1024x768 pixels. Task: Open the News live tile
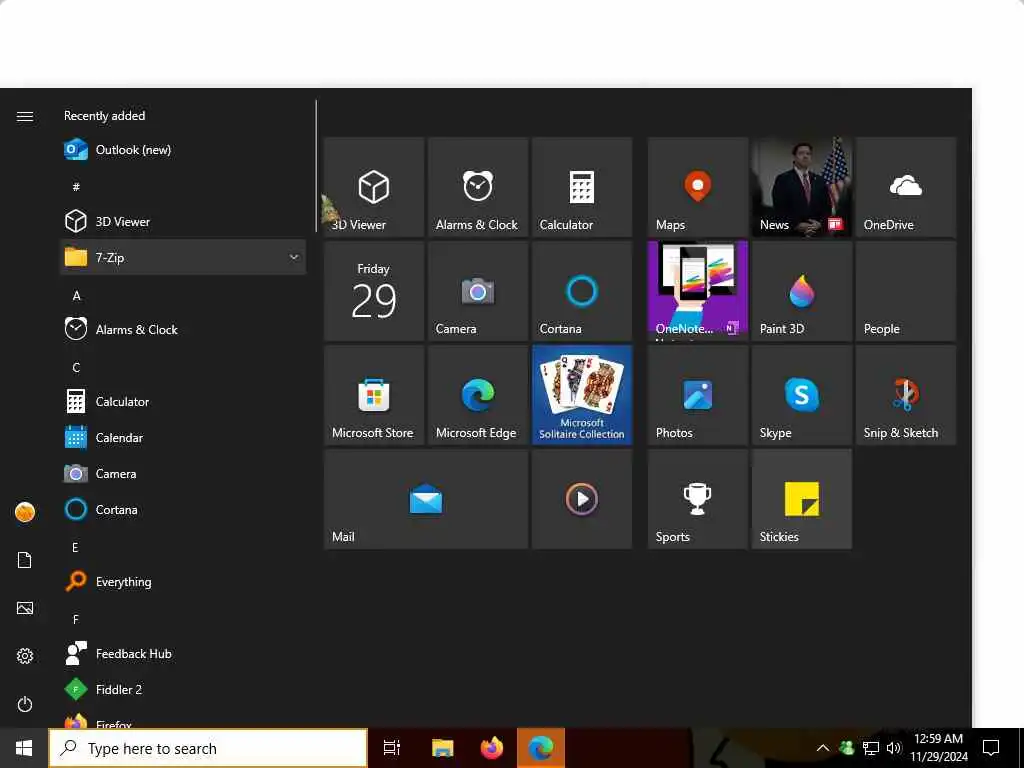801,187
